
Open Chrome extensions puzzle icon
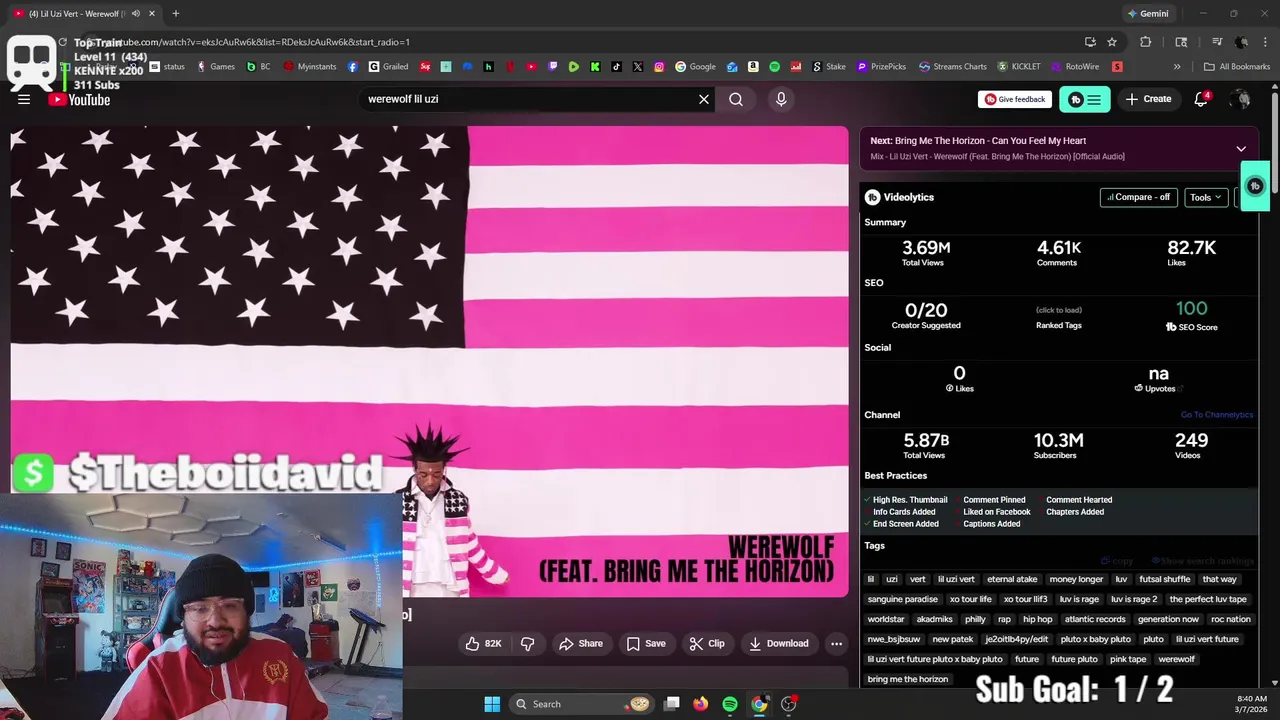[1146, 42]
